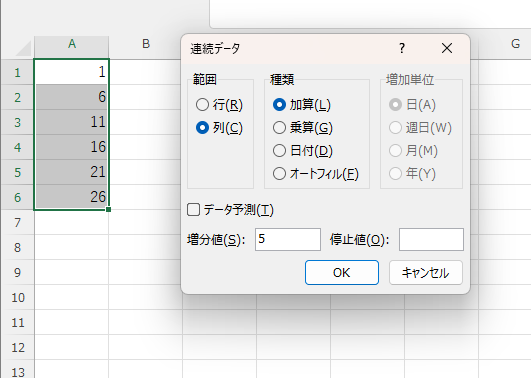Viewport: 531px width, 378px height.
Task: Click the select-all corner triangle of sheet
Action: click(x=23, y=48)
